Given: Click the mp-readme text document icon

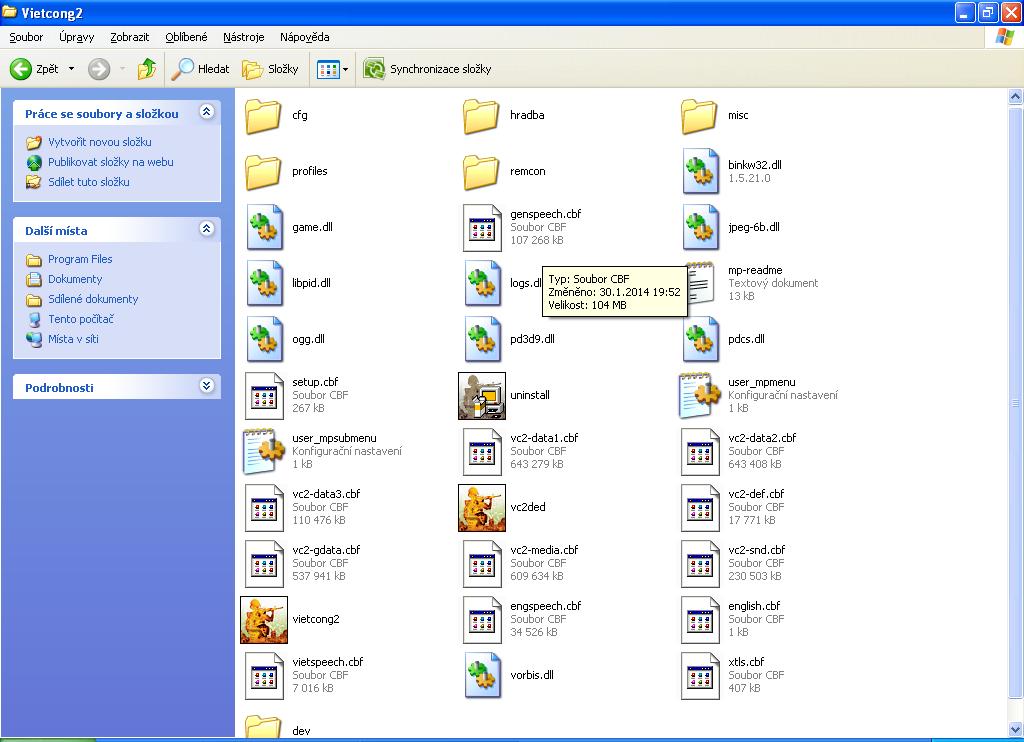Looking at the screenshot, I should (700, 283).
